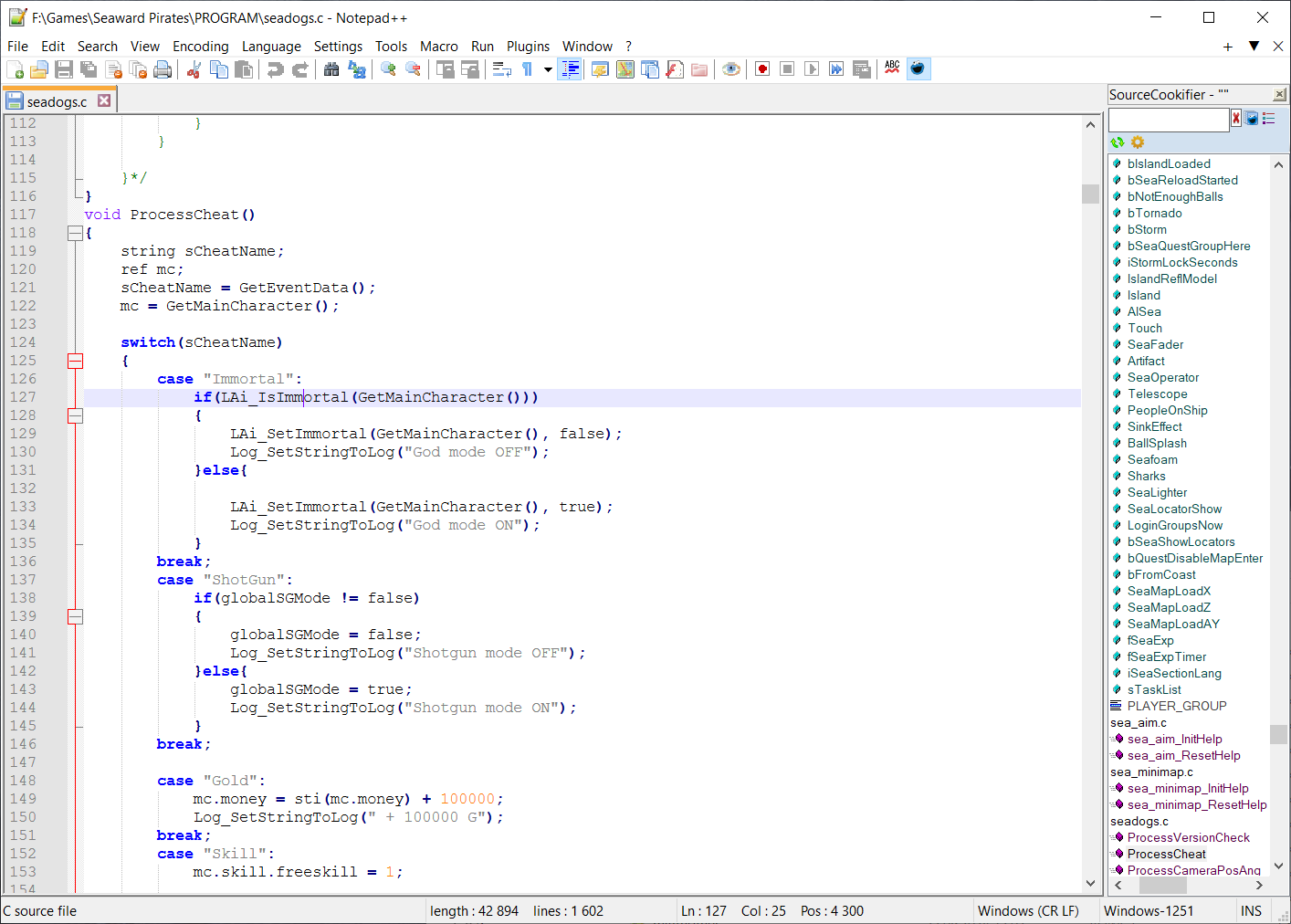Open the Plugins menu
1291x924 pixels.
[x=528, y=47]
